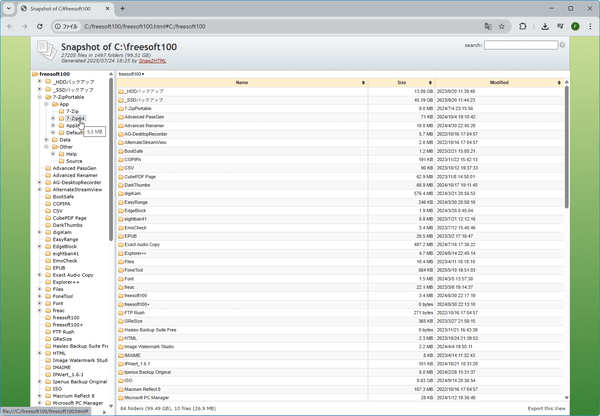600x416 pixels.
Task: Go back using the browser back arrow
Action: pos(10,26)
